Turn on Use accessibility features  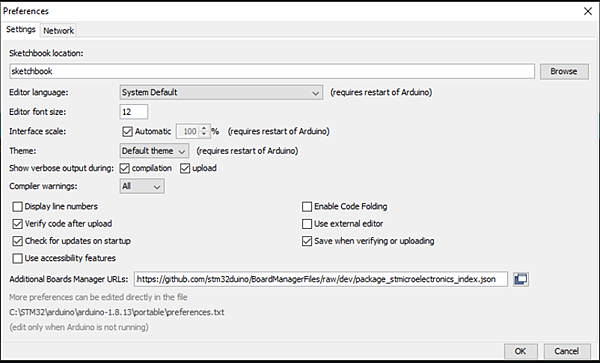(x=18, y=259)
